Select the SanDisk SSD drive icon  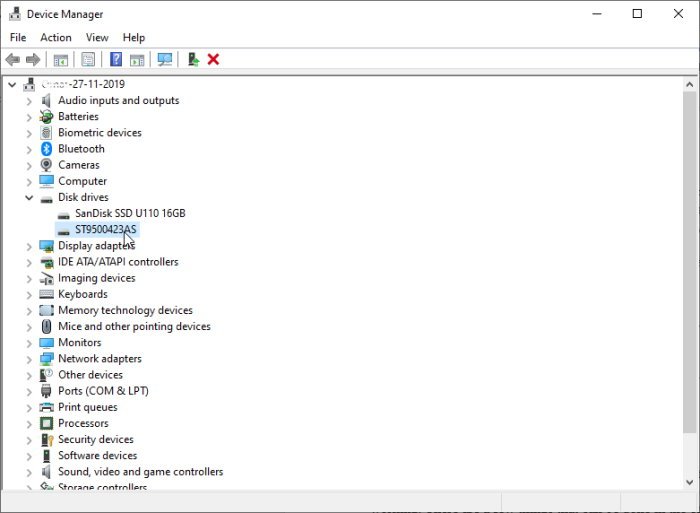(64, 216)
